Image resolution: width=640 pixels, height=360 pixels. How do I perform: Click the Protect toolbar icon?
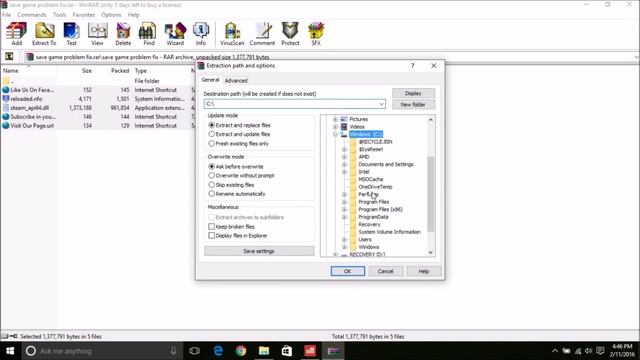(290, 33)
